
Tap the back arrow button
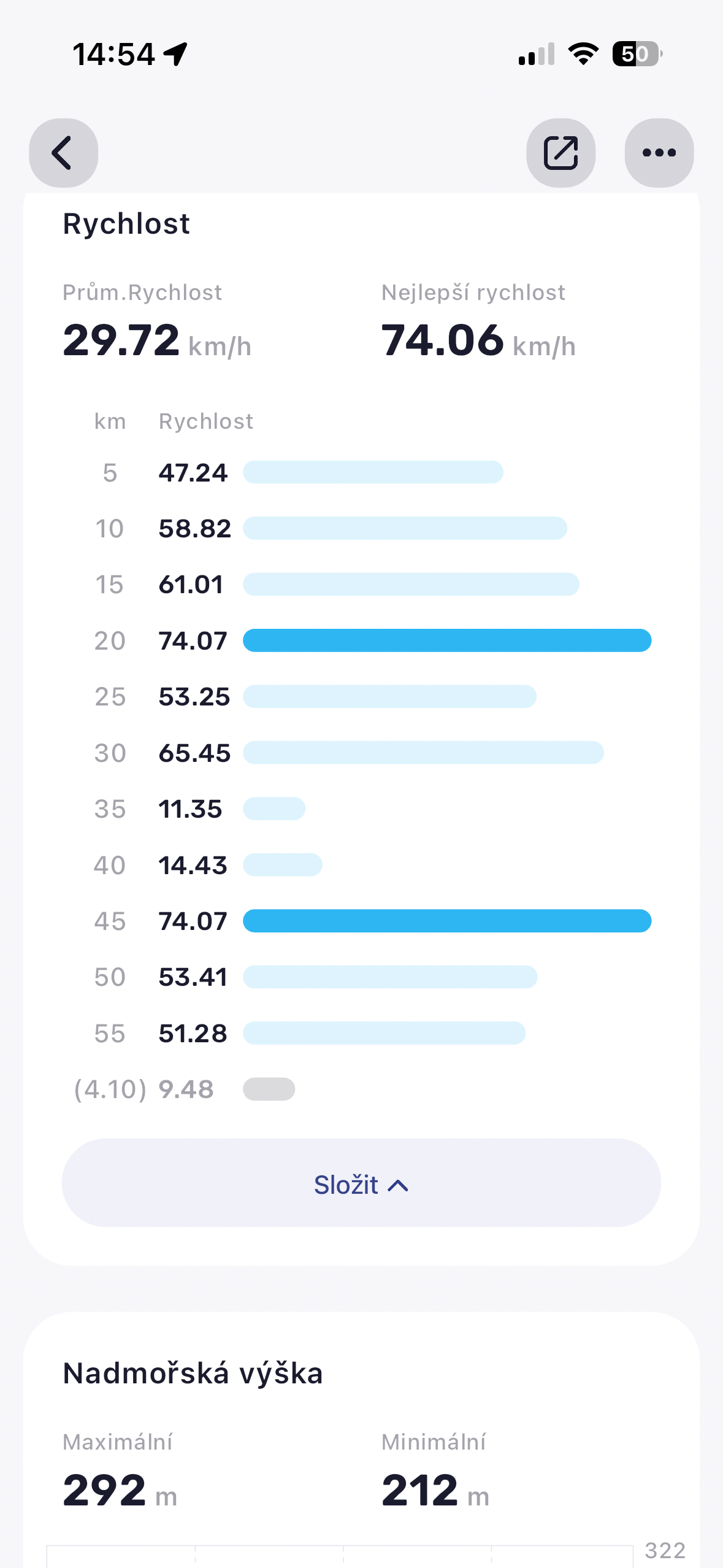coord(63,153)
